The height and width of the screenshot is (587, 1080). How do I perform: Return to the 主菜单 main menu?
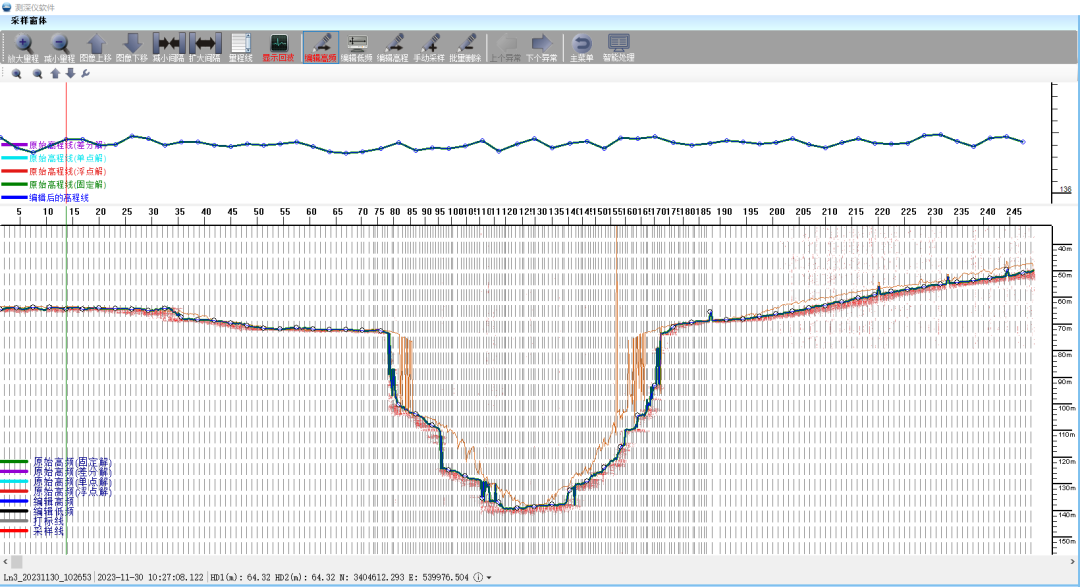click(x=582, y=48)
